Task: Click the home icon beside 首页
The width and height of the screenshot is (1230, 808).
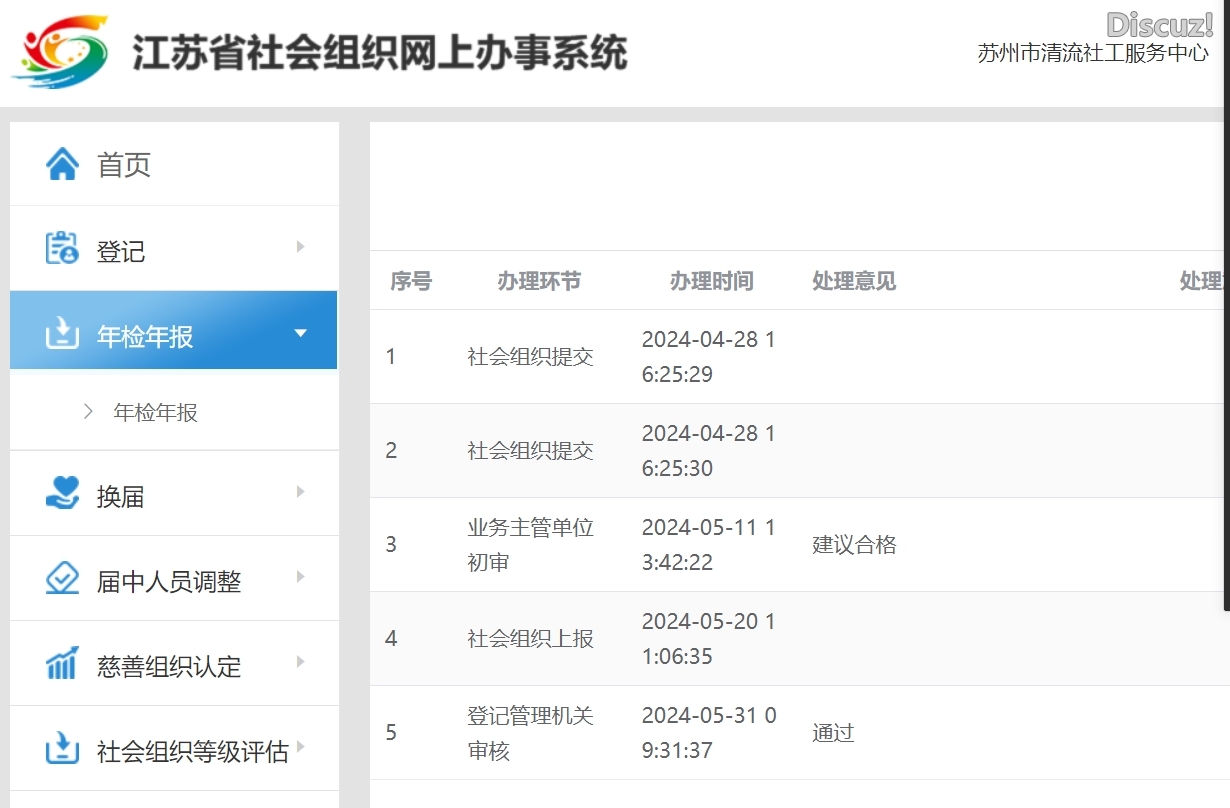Action: 62,164
